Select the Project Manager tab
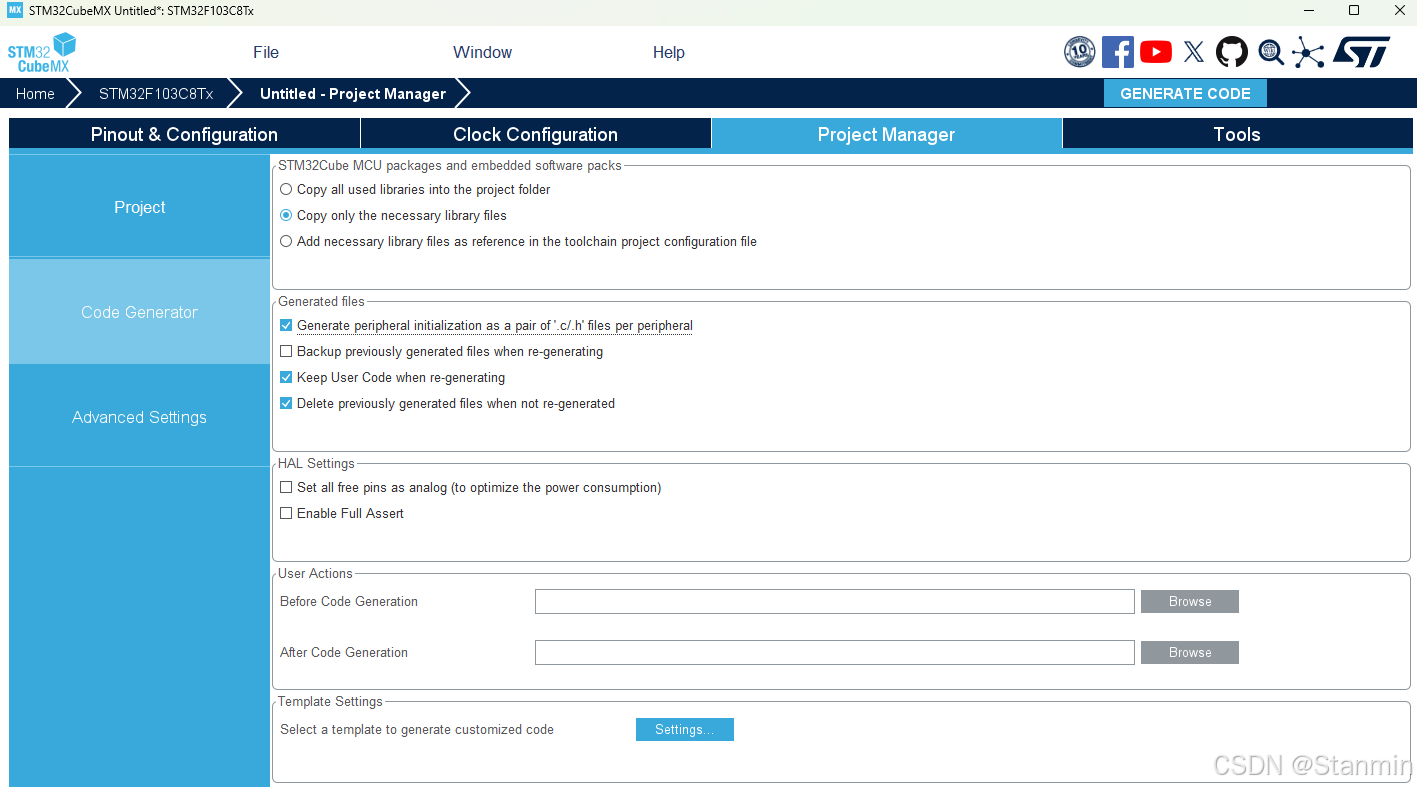This screenshot has width=1417, height=791. [886, 134]
